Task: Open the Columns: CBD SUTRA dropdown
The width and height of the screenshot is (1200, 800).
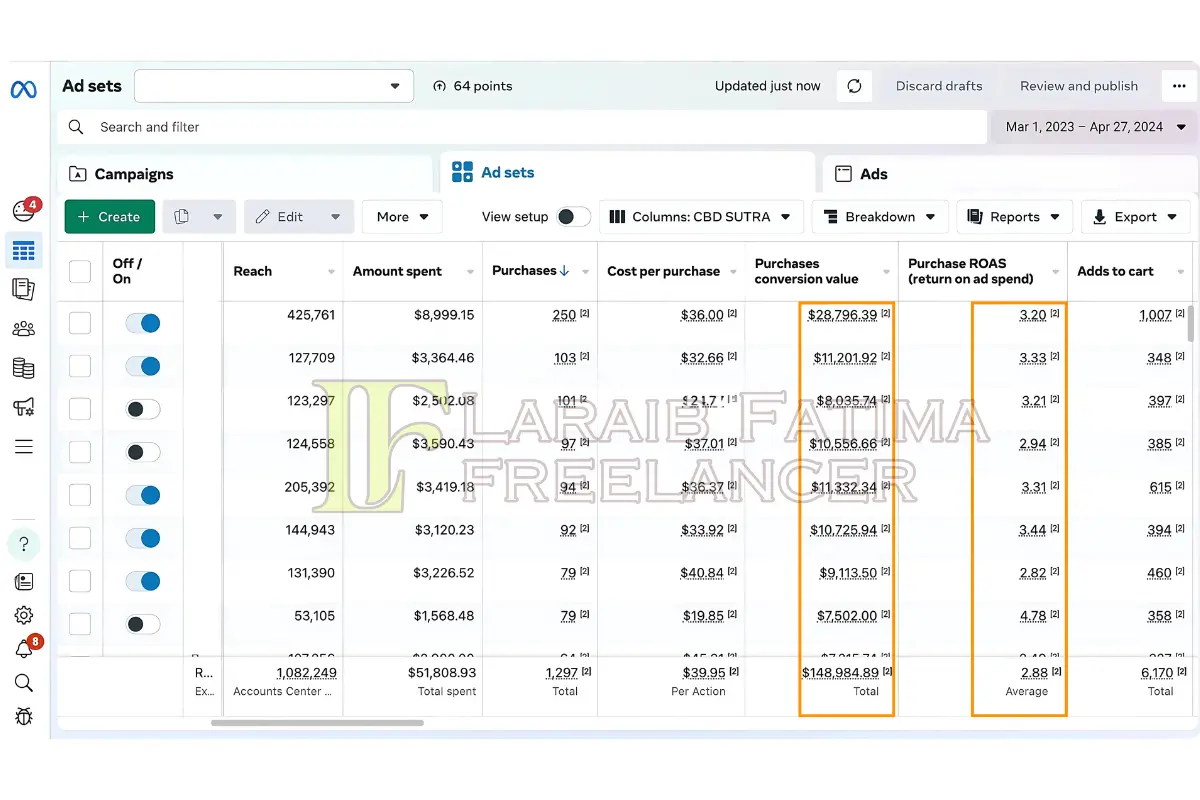Action: [700, 217]
